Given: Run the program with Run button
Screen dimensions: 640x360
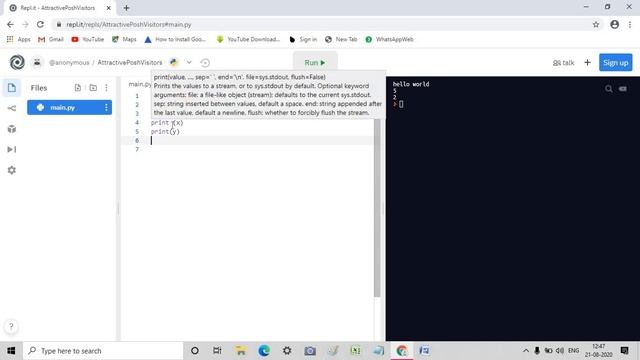Looking at the screenshot, I should click(315, 62).
